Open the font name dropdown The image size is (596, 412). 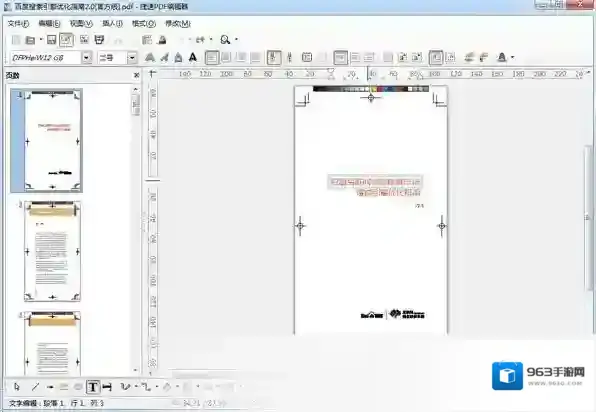(87, 58)
